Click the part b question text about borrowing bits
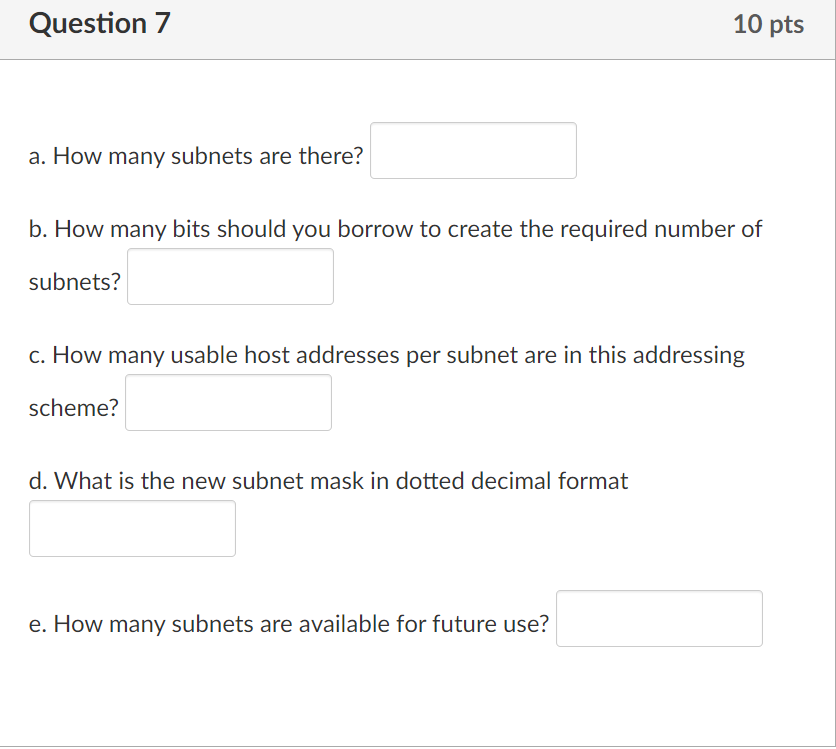This screenshot has height=749, width=836. click(x=395, y=229)
